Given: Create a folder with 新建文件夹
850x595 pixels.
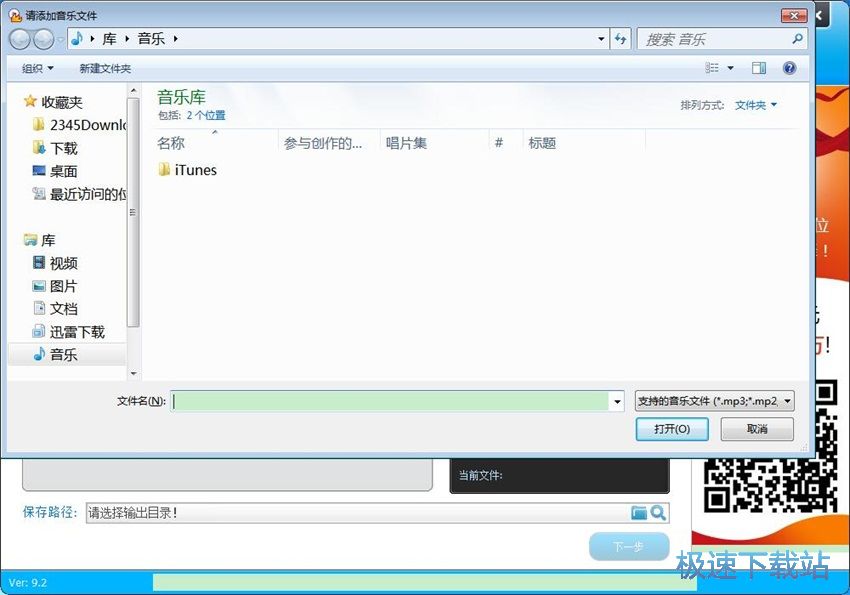Looking at the screenshot, I should [x=105, y=68].
